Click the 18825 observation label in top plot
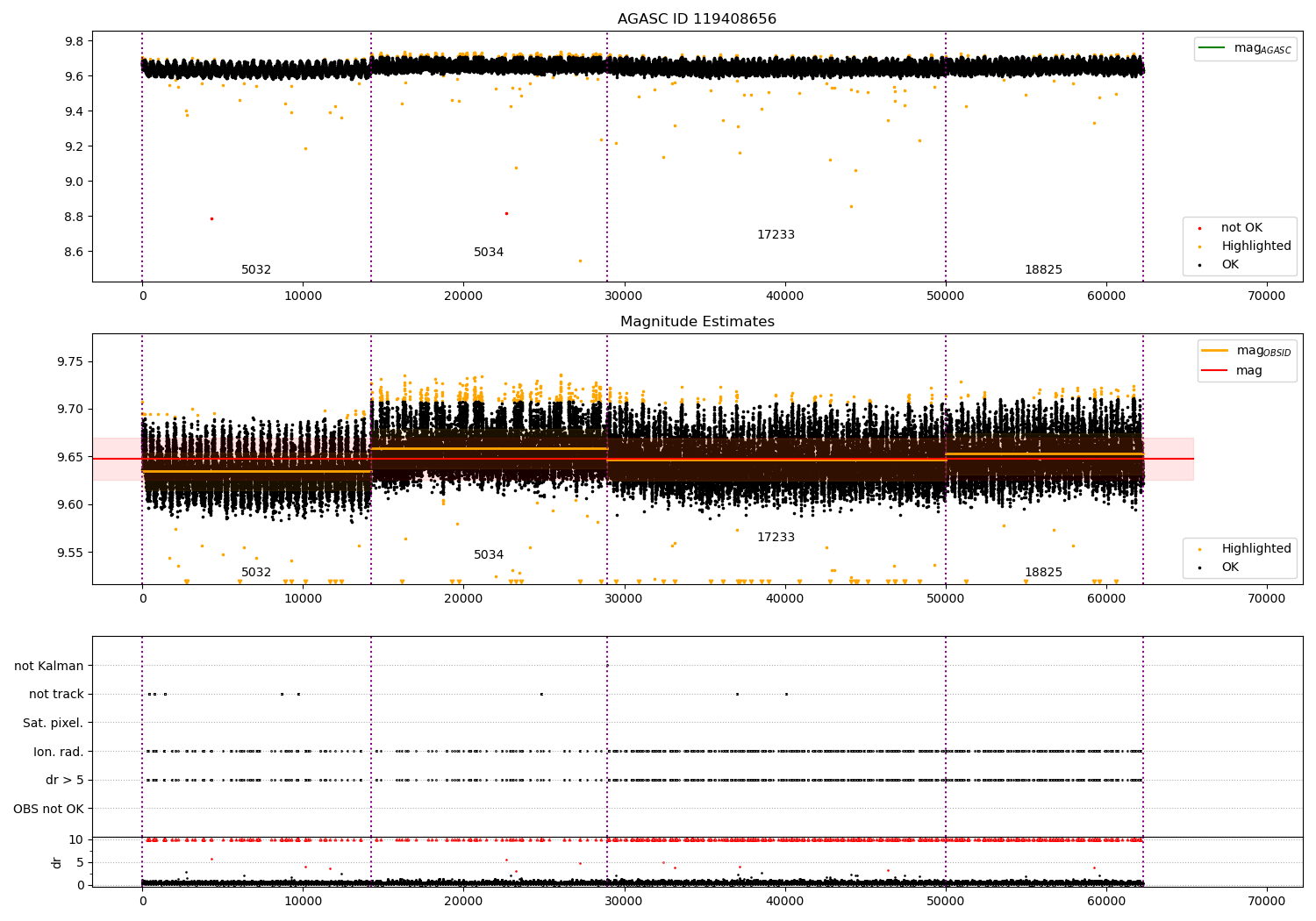This screenshot has width=1316, height=921. pos(1043,270)
